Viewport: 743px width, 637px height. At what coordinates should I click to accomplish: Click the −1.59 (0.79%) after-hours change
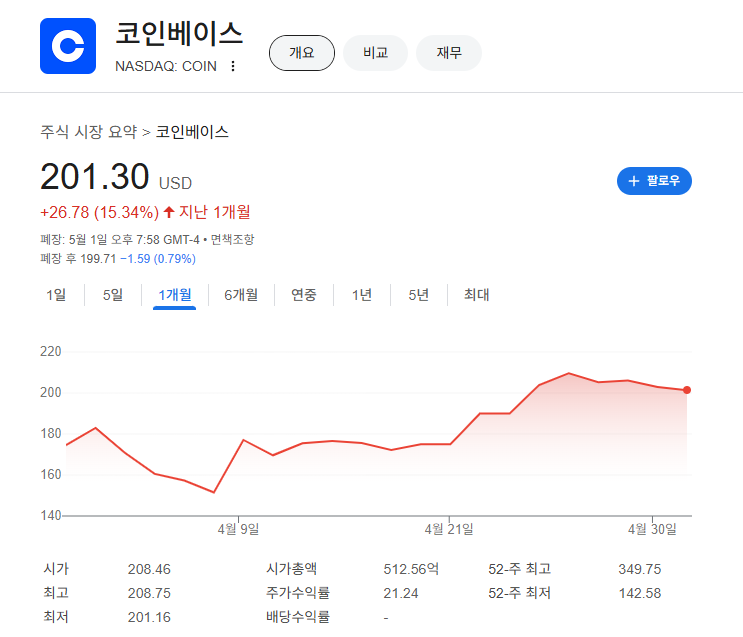tap(158, 259)
